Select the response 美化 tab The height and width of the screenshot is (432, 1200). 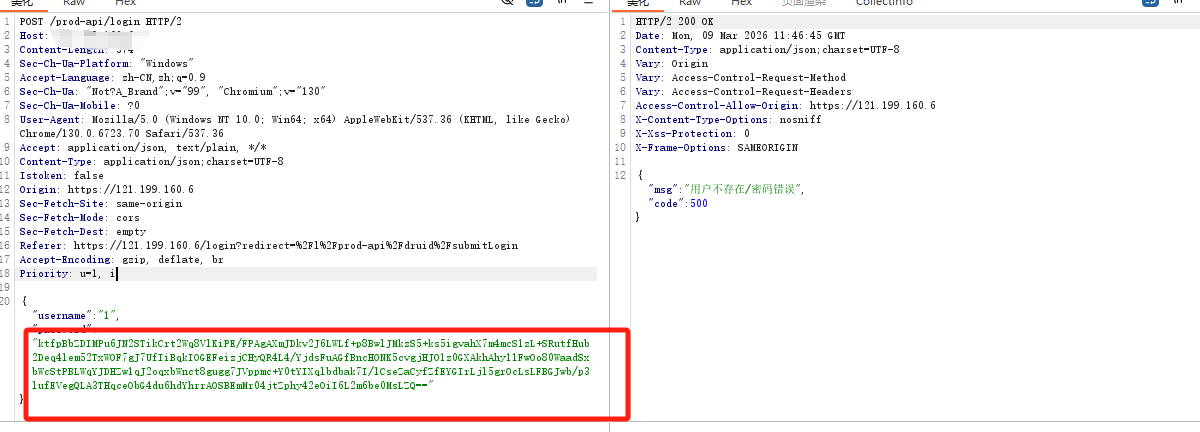tap(638, 3)
